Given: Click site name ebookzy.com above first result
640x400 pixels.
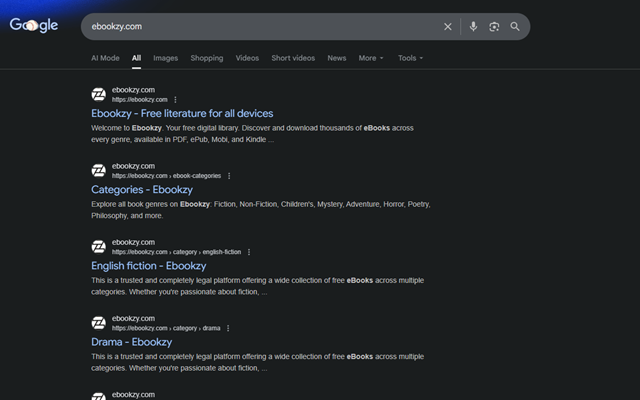Looking at the screenshot, I should (133, 90).
